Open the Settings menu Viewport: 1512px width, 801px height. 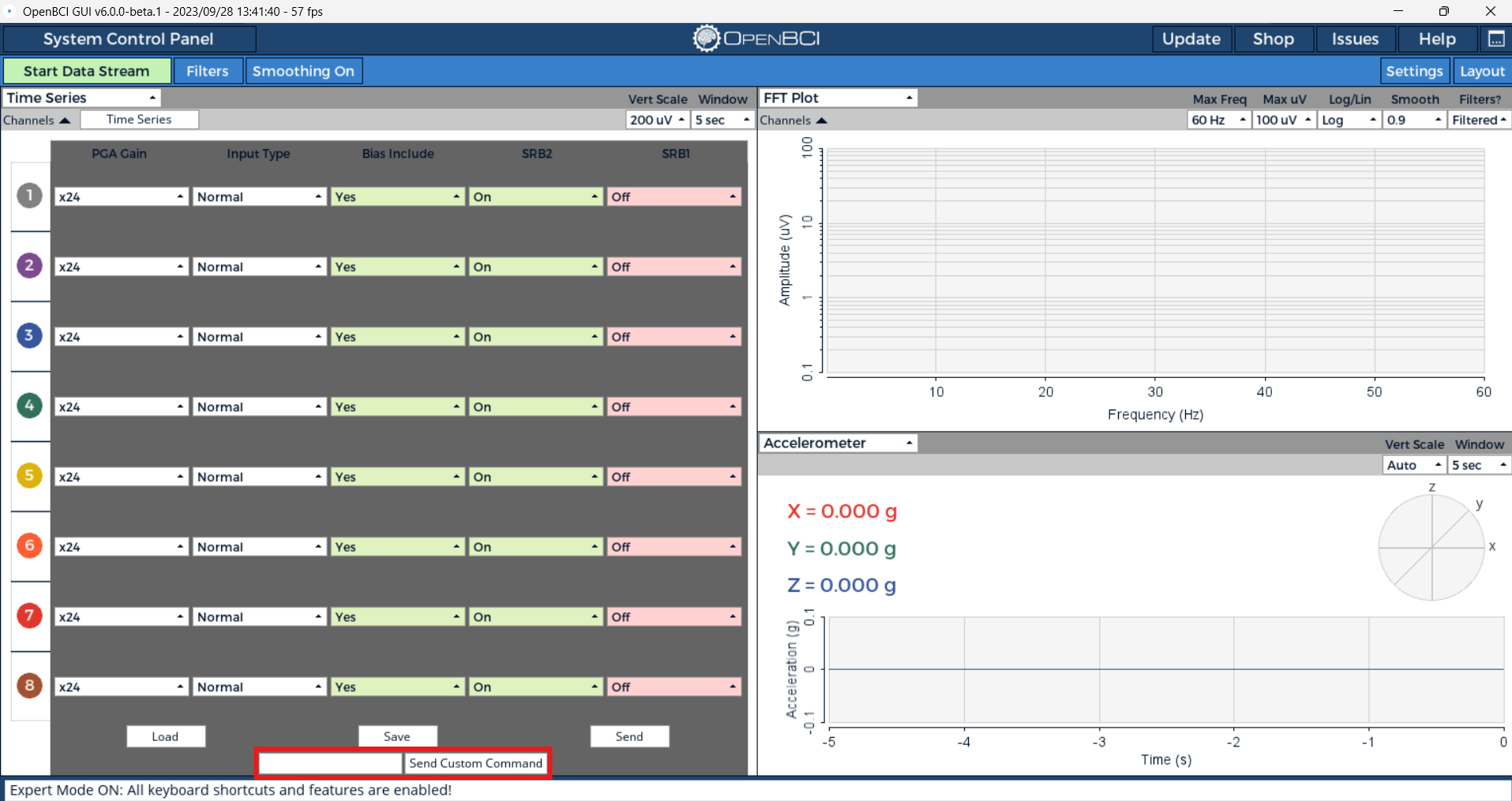pos(1413,71)
